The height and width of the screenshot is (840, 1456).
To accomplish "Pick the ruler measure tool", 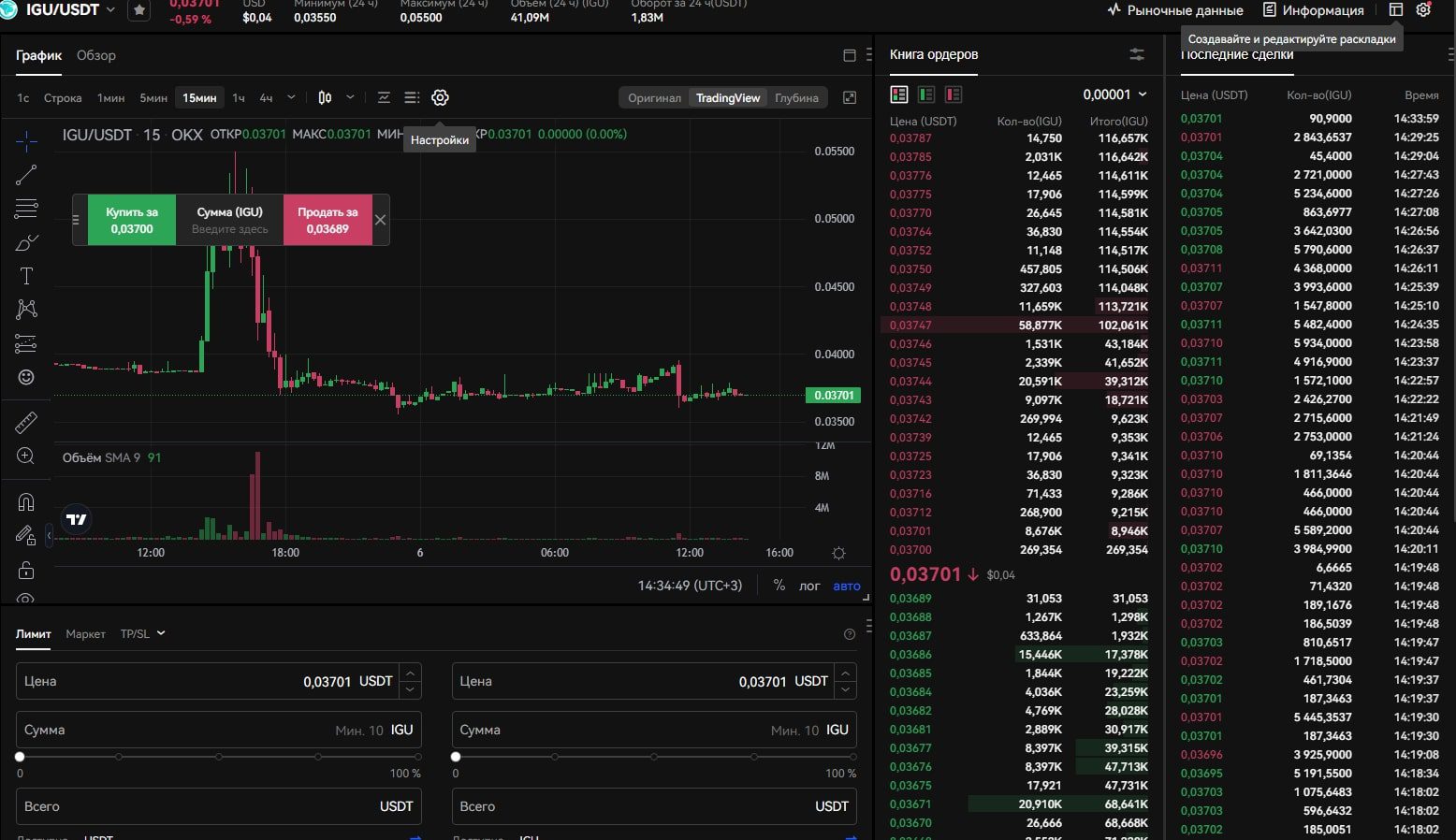I will click(26, 423).
